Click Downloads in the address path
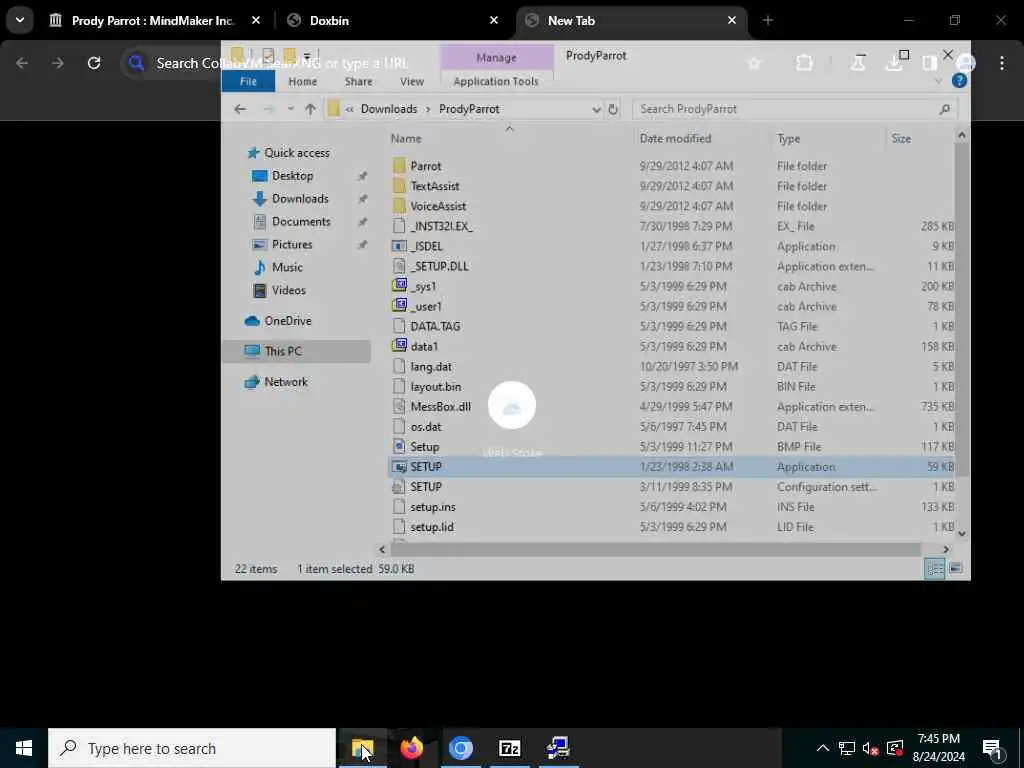Screen dimensions: 1024x768 tap(389, 109)
